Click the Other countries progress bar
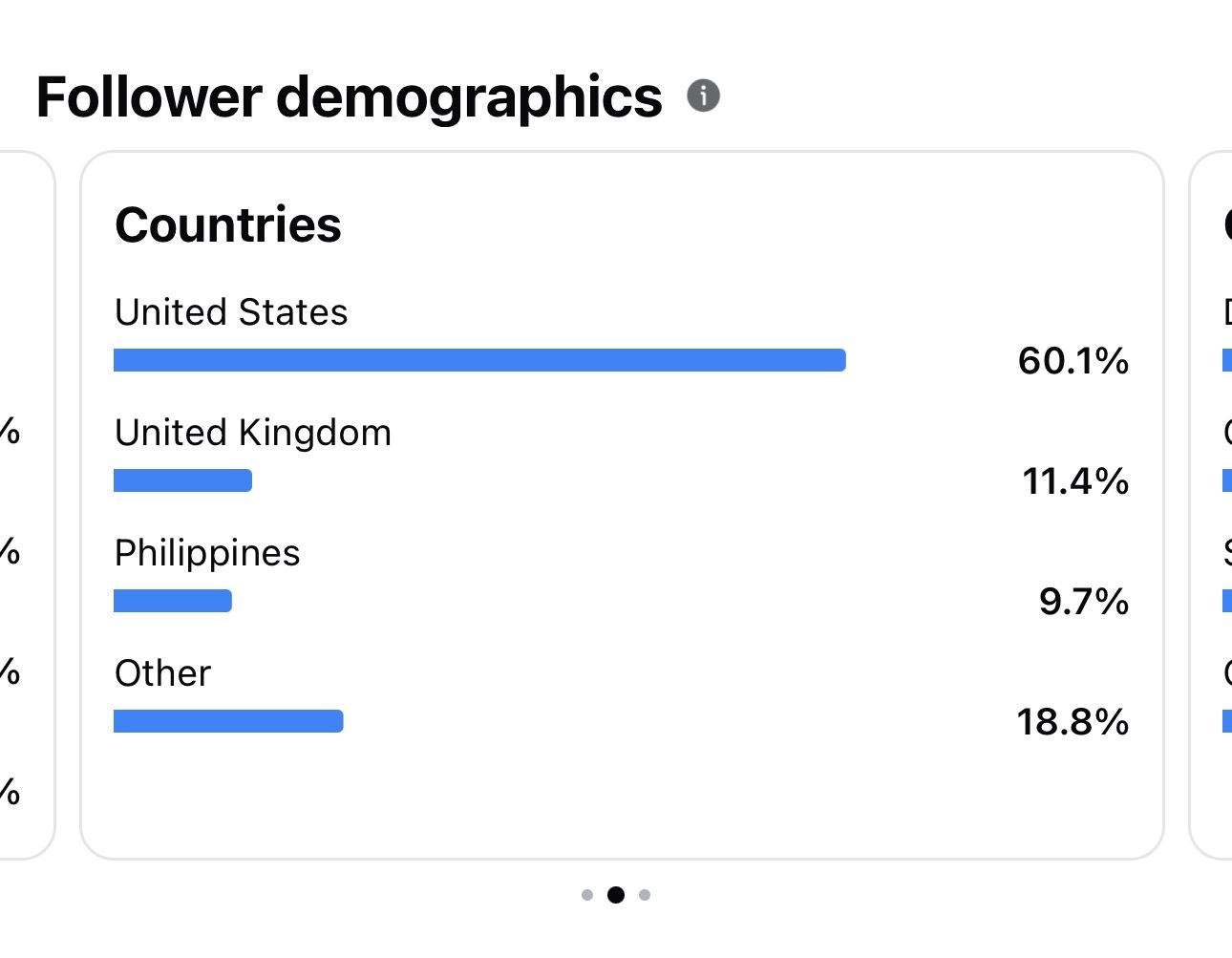This screenshot has height=958, width=1232. point(228,721)
